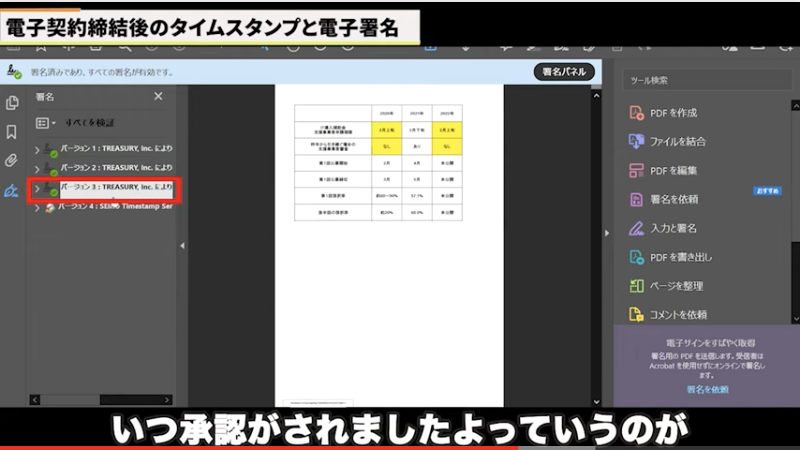Image resolution: width=800 pixels, height=450 pixels.
Task: Click the ファイルを結合 tool icon
Action: [636, 142]
